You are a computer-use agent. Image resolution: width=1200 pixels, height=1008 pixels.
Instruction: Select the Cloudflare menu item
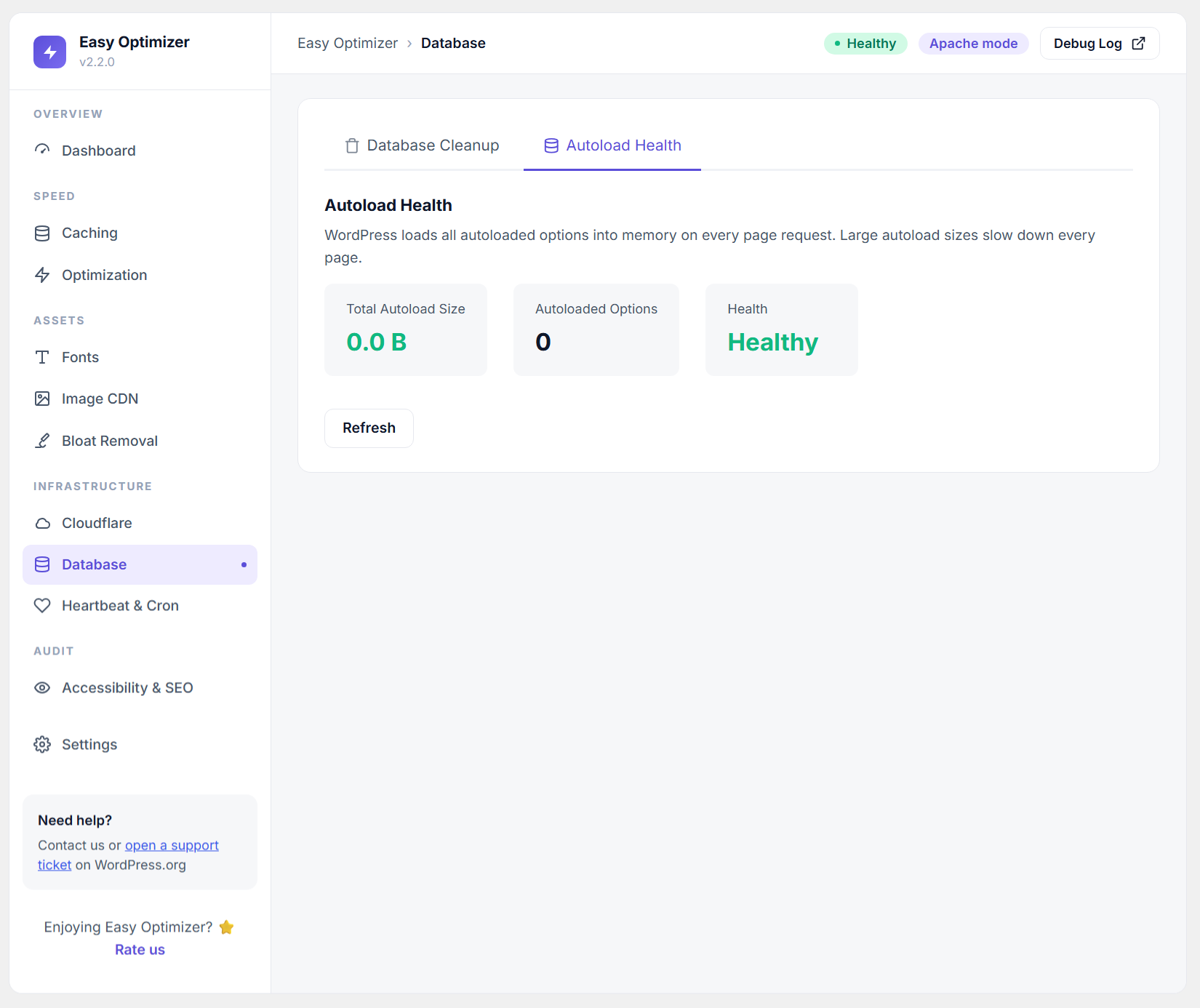pyautogui.click(x=140, y=523)
